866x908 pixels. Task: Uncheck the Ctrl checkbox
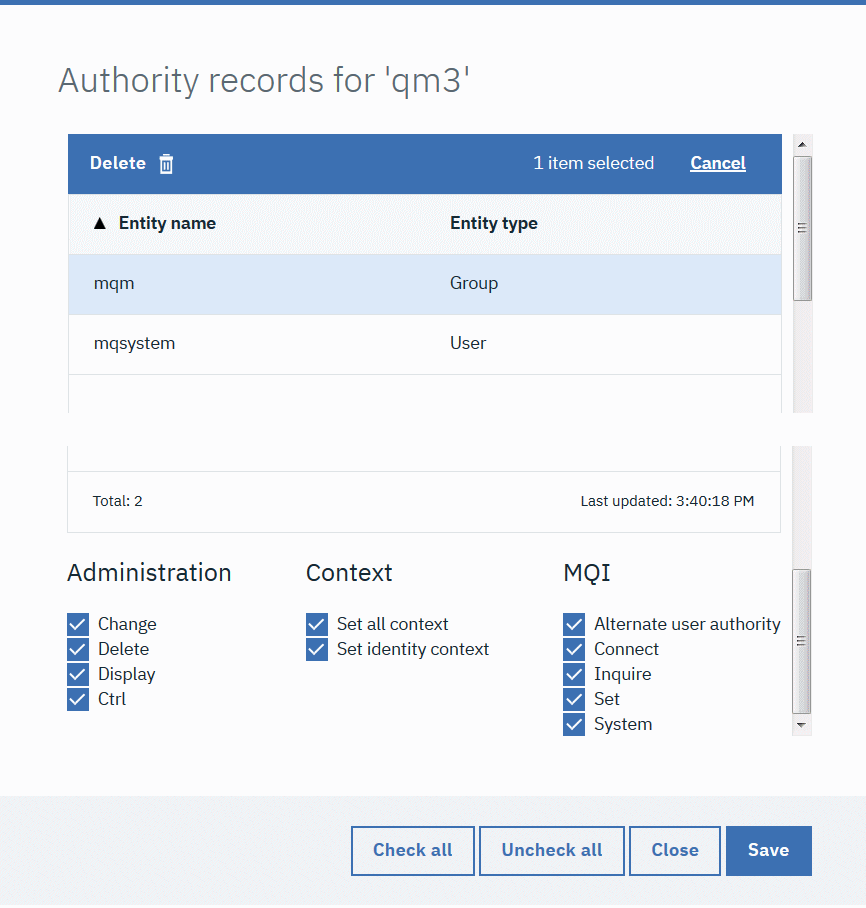78,699
